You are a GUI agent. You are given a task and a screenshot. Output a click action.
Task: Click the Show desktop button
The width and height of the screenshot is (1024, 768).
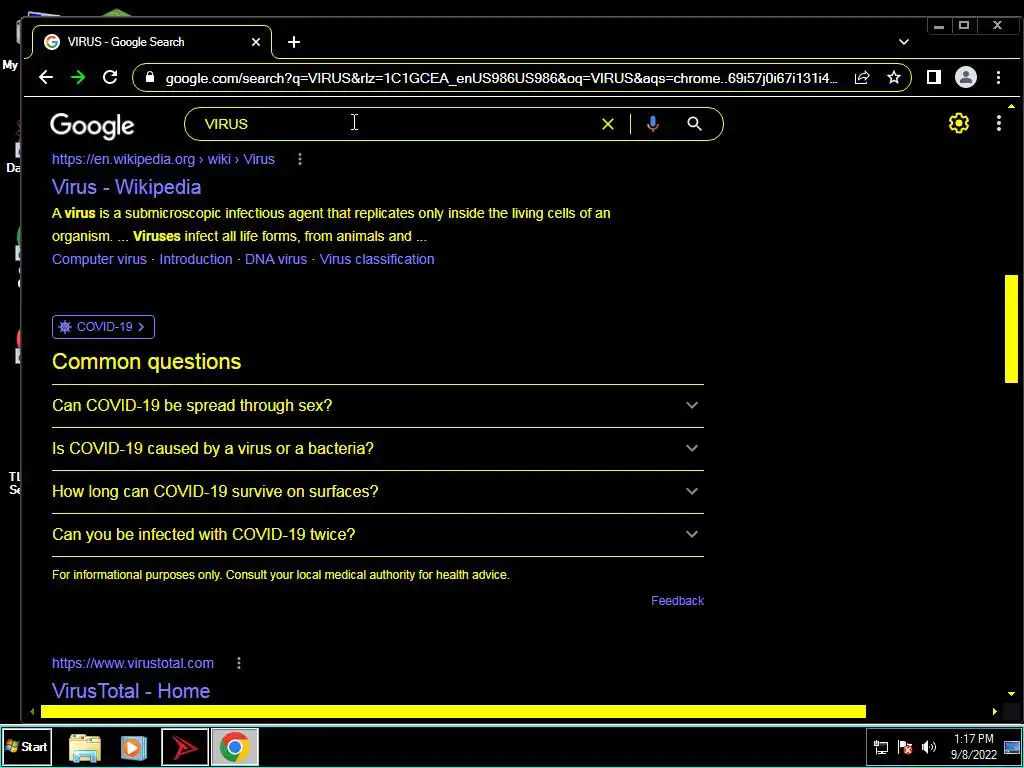tap(1012, 747)
